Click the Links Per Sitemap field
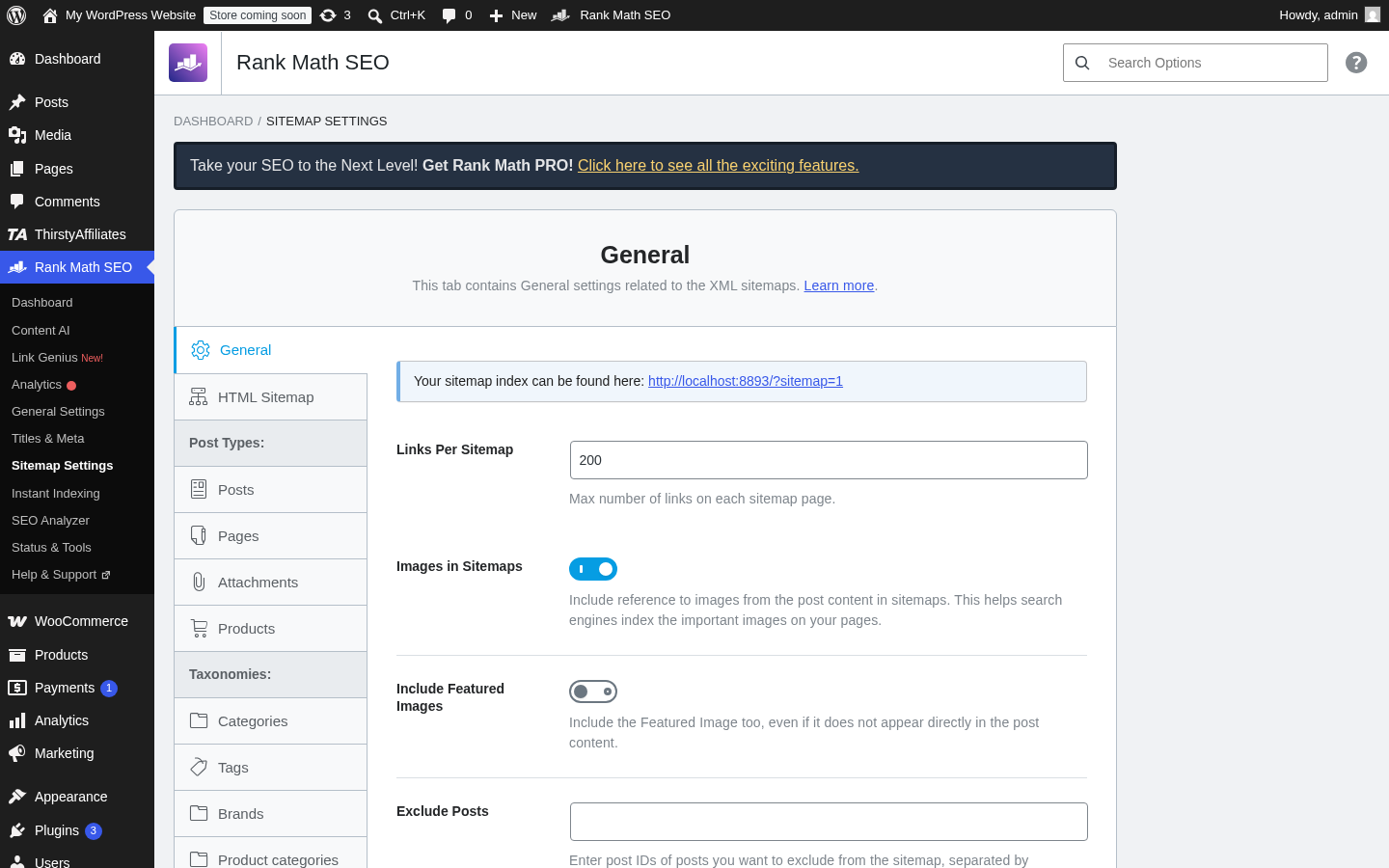This screenshot has height=868, width=1389. tap(829, 460)
